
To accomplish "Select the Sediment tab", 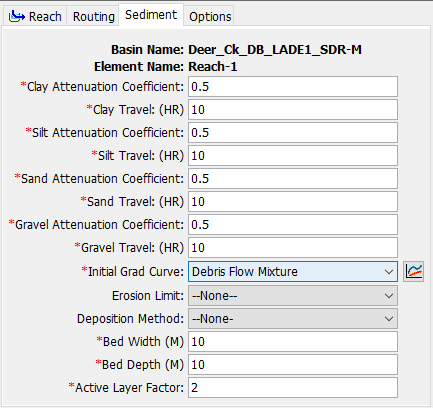I will 151,15.
